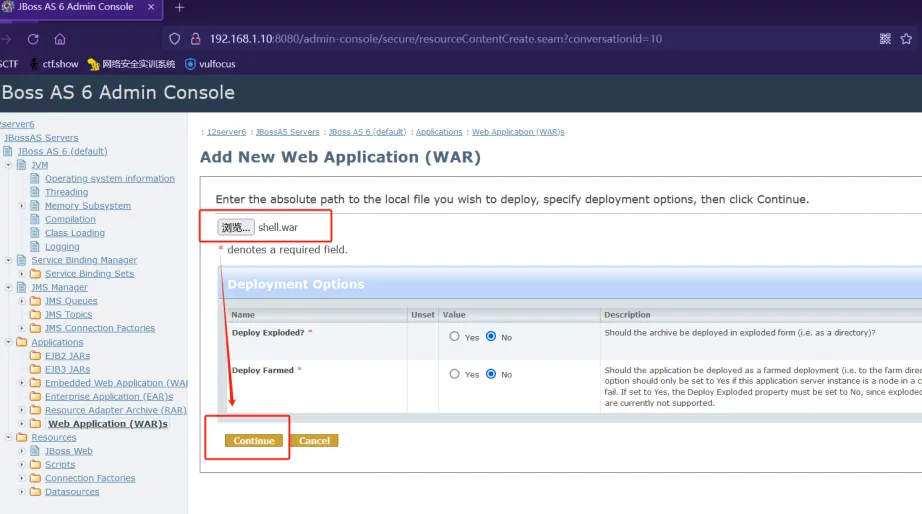The height and width of the screenshot is (514, 922).
Task: Collapse the Applications tree node
Action: point(8,342)
